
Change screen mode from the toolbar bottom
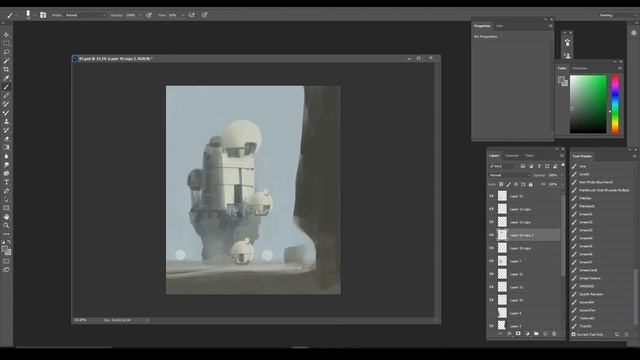pyautogui.click(x=6, y=270)
